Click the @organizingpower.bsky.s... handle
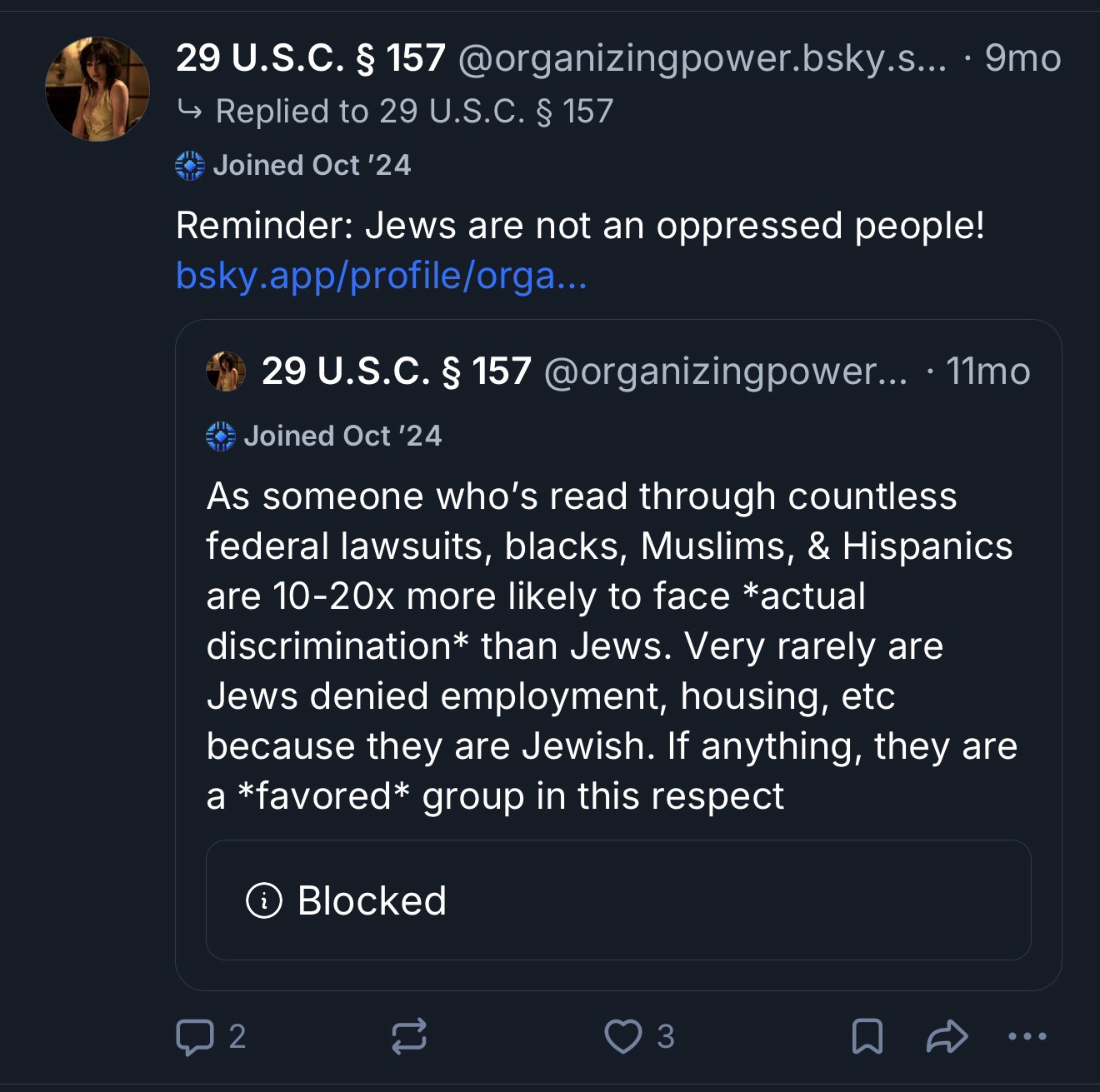The image size is (1100, 1092). point(702,58)
